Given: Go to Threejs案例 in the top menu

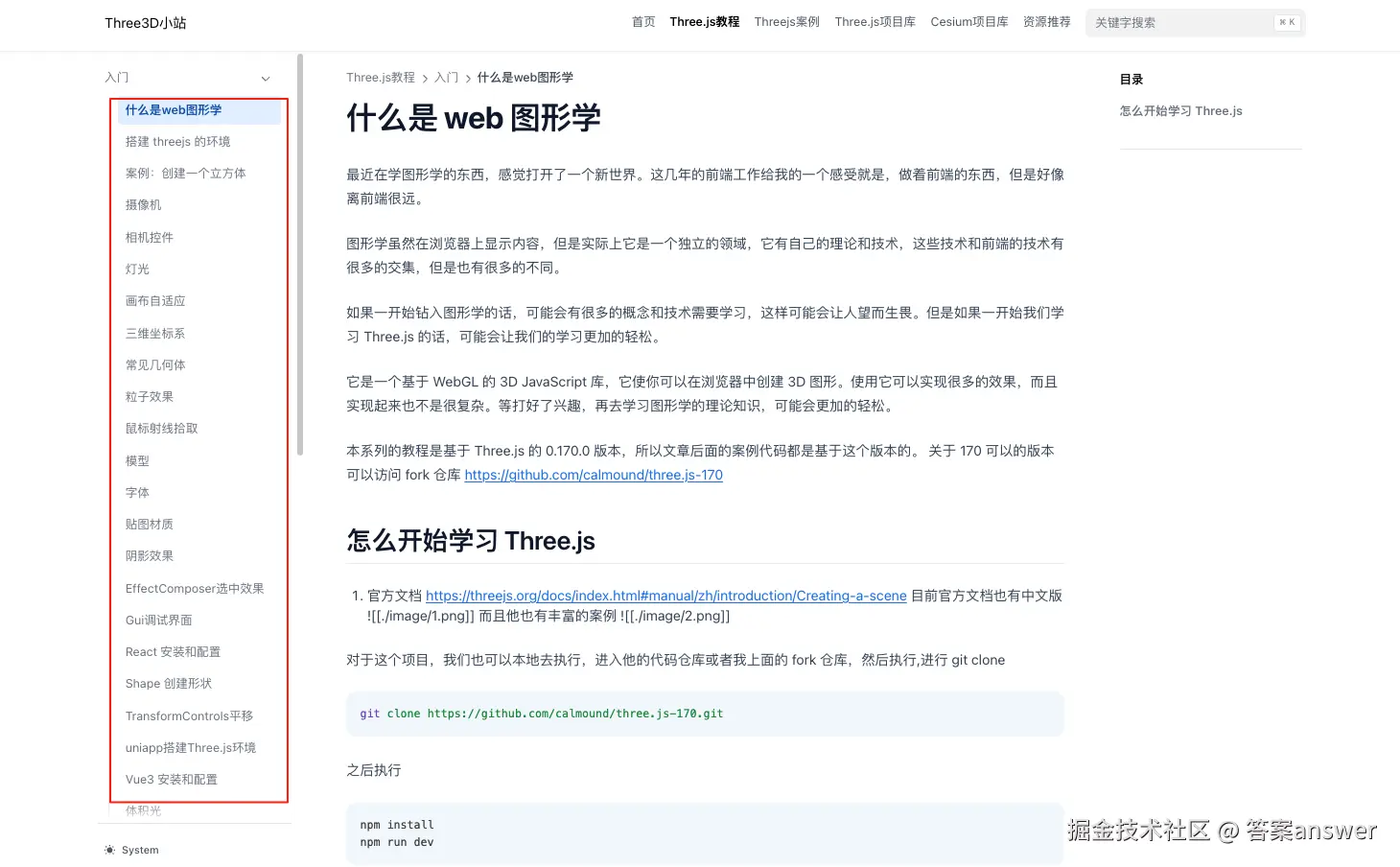Looking at the screenshot, I should (x=787, y=22).
